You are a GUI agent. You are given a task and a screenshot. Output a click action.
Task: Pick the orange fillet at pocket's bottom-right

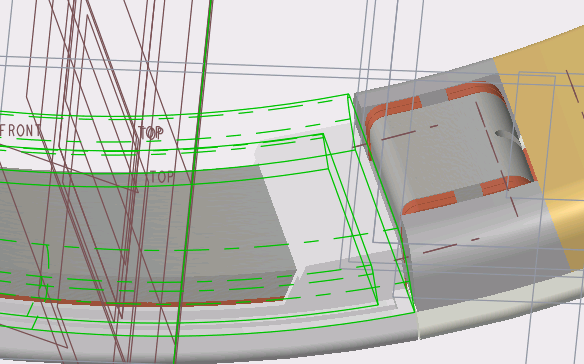pos(507,184)
